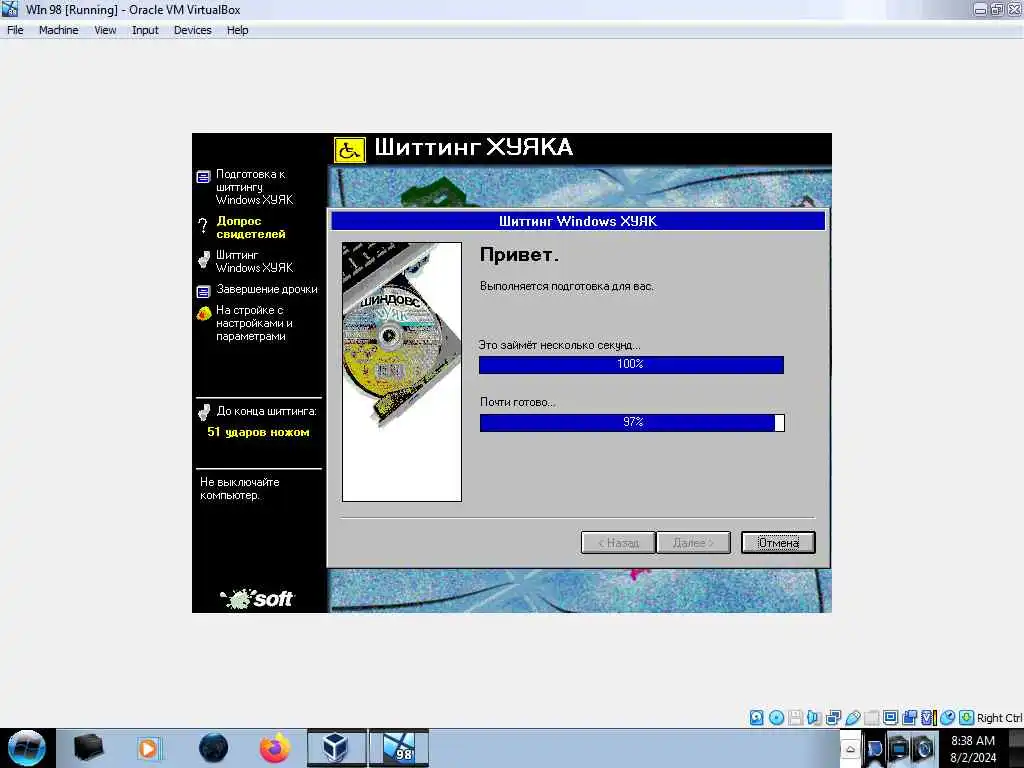The width and height of the screenshot is (1024, 768).
Task: Click the monitor icon in system tray
Action: pyautogui.click(x=899, y=749)
